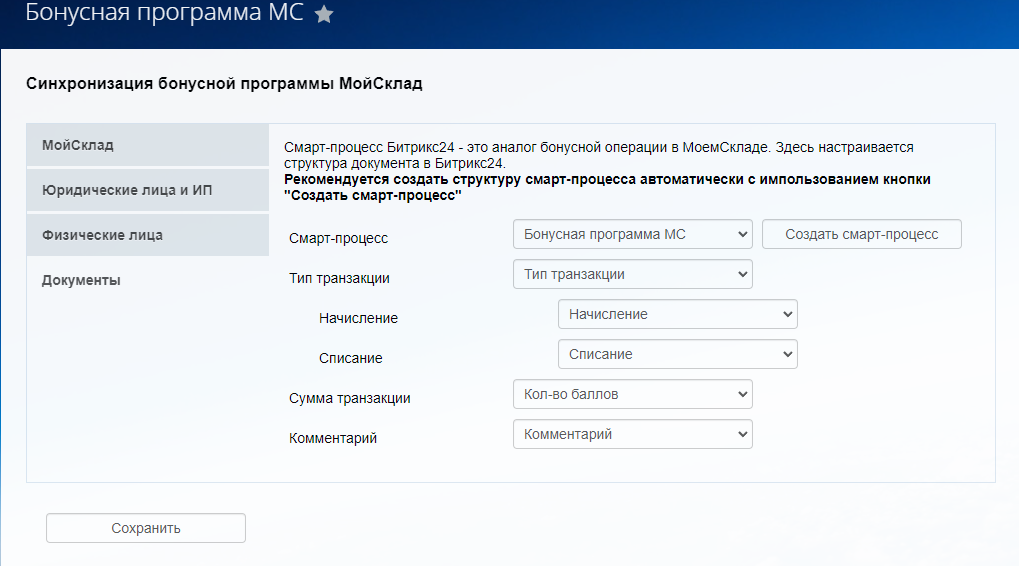
Task: Click the Комментарий label on the left
Action: (x=332, y=438)
